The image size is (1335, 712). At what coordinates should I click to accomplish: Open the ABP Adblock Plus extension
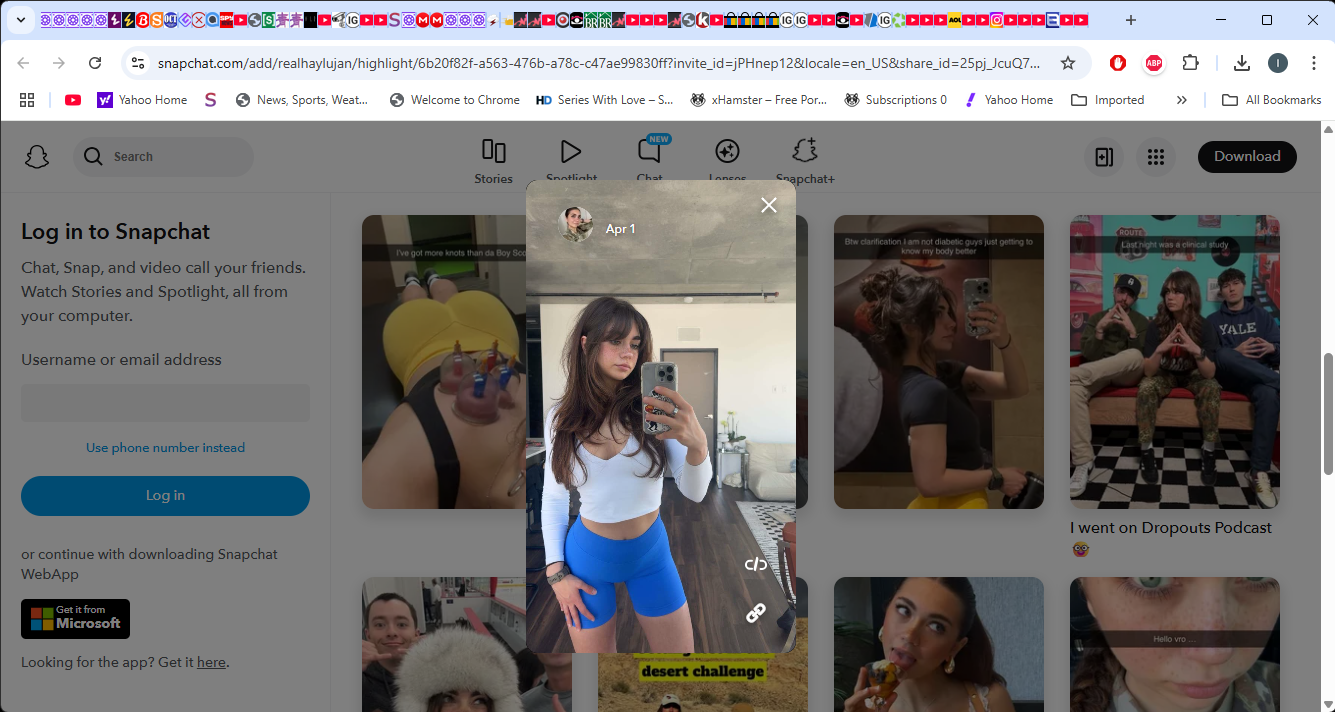tap(1153, 63)
